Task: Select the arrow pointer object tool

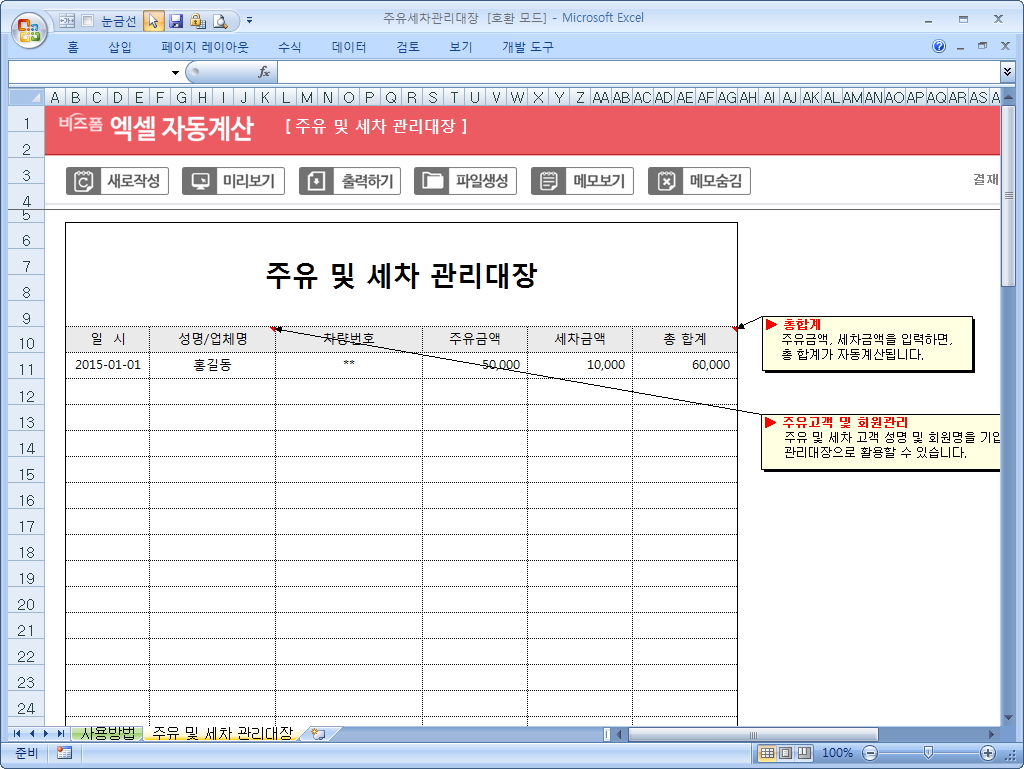Action: pos(153,21)
